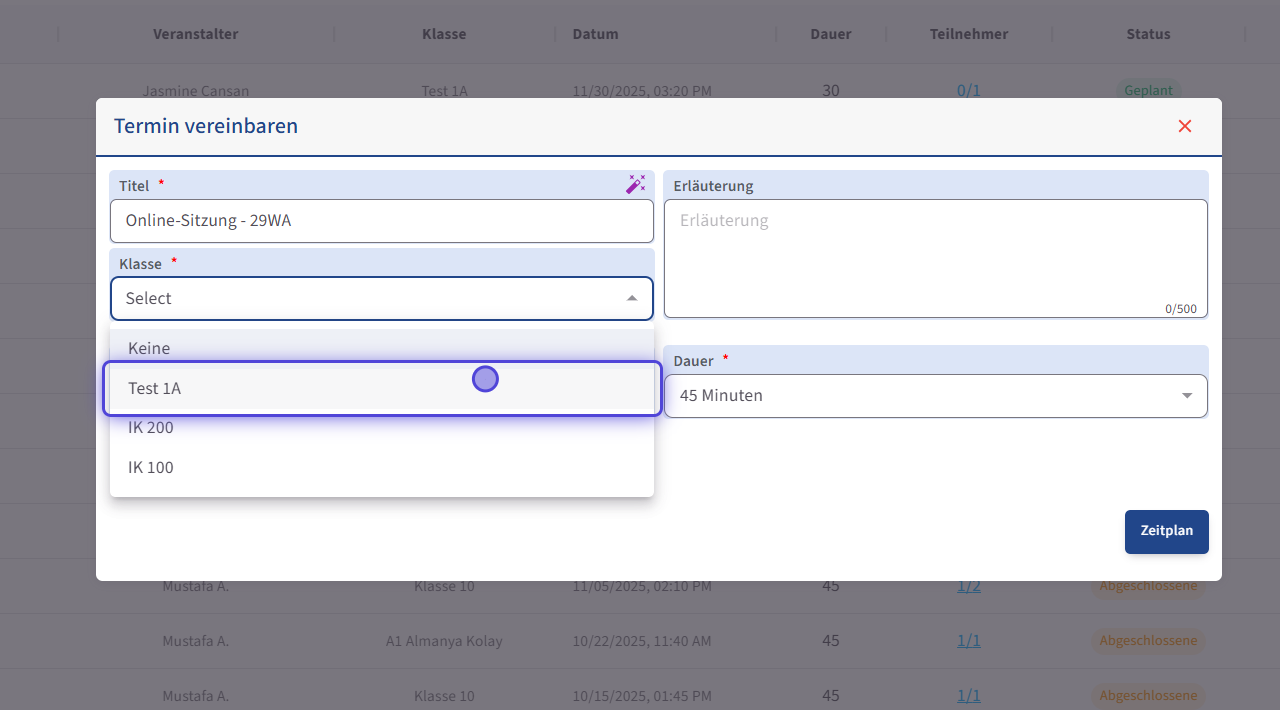The width and height of the screenshot is (1280, 710).
Task: Click into the Titel input field
Action: pyautogui.click(x=381, y=221)
